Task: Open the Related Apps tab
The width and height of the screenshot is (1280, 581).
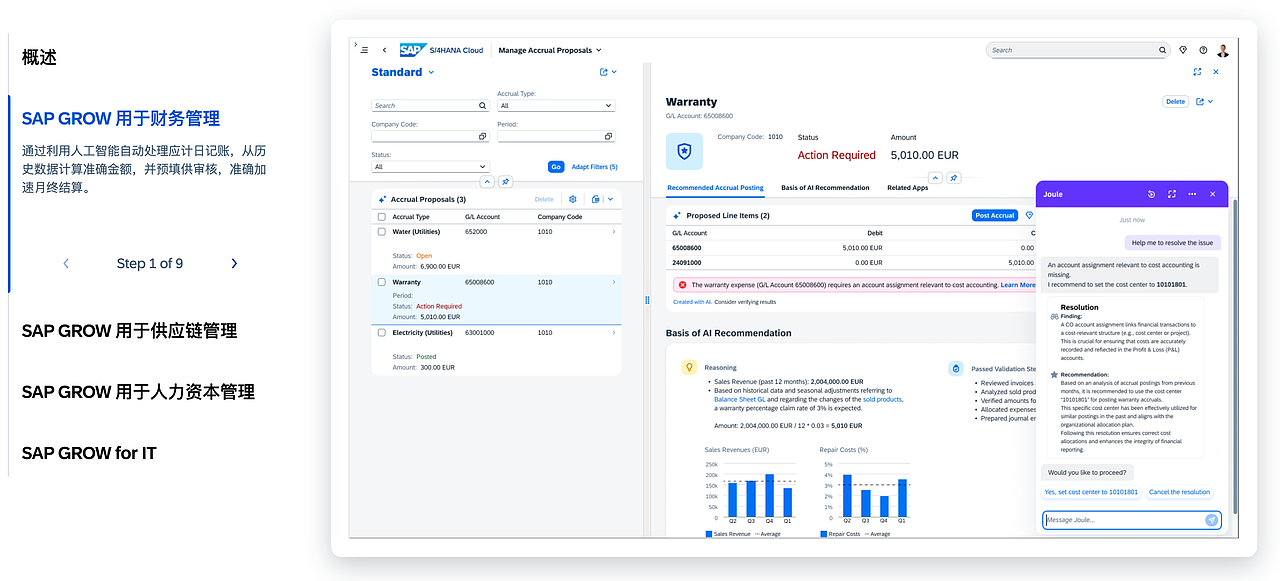Action: [908, 188]
